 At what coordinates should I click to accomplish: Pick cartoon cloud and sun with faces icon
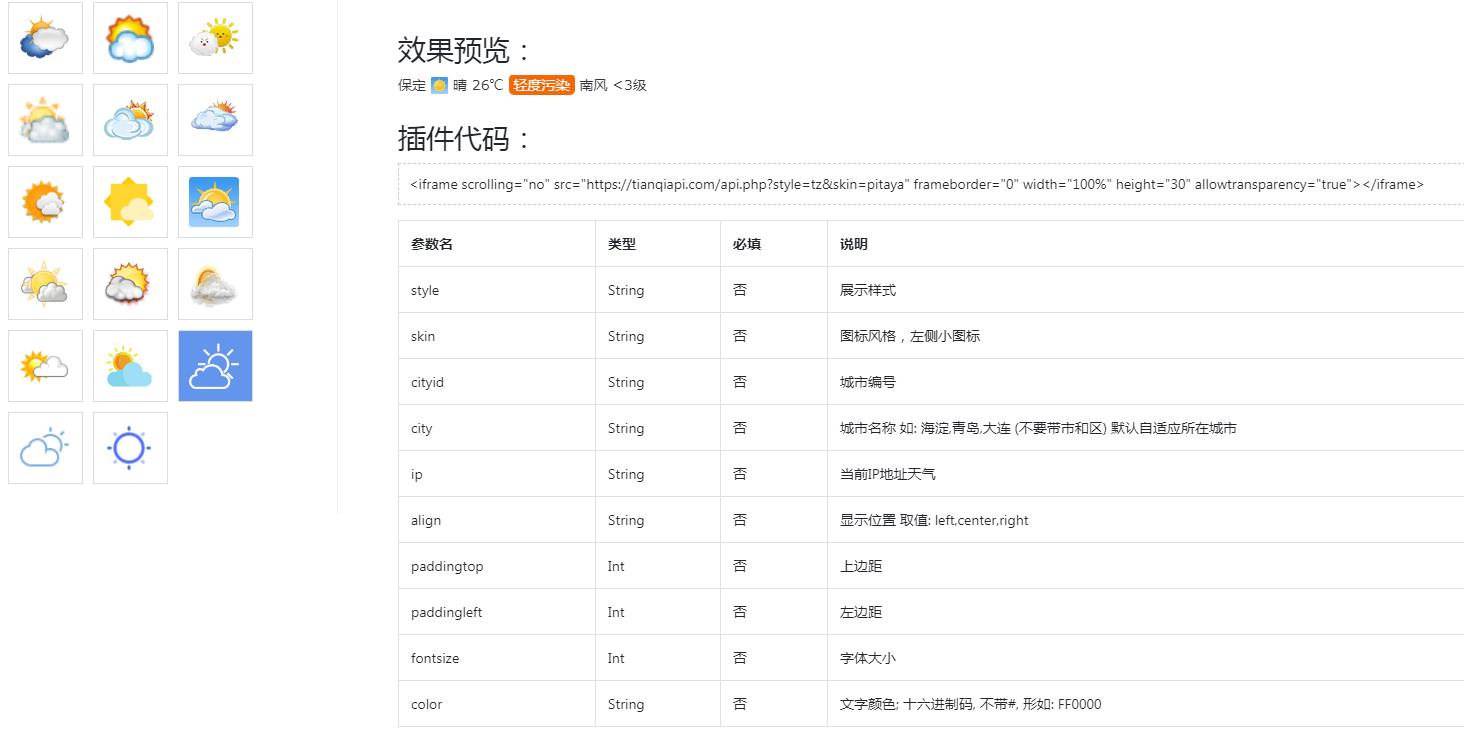click(x=215, y=38)
